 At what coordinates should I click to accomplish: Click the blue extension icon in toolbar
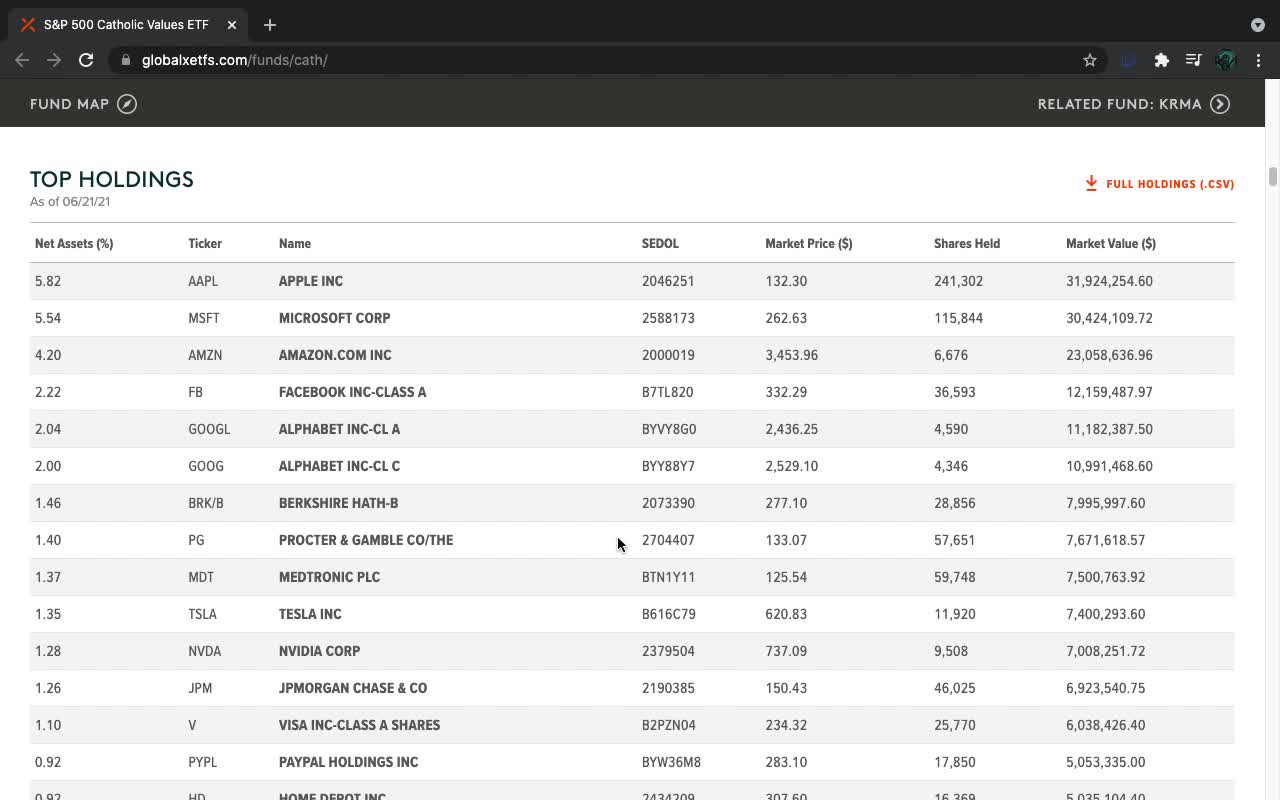(1129, 60)
